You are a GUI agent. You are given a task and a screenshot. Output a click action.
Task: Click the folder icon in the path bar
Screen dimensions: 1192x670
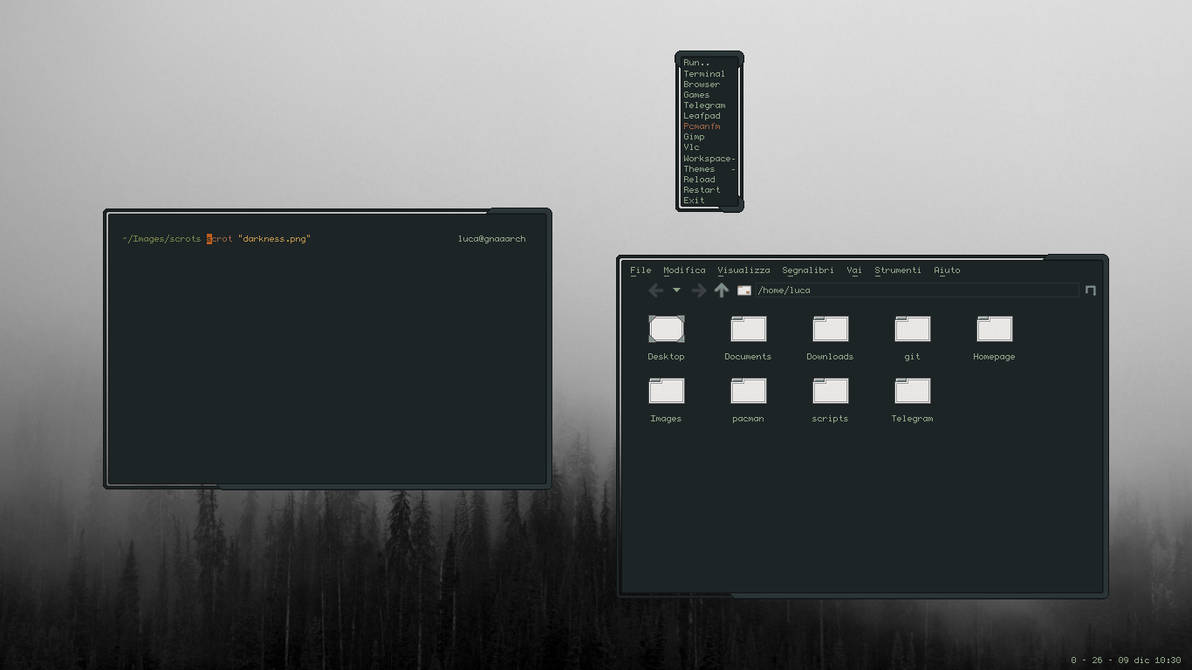click(744, 290)
